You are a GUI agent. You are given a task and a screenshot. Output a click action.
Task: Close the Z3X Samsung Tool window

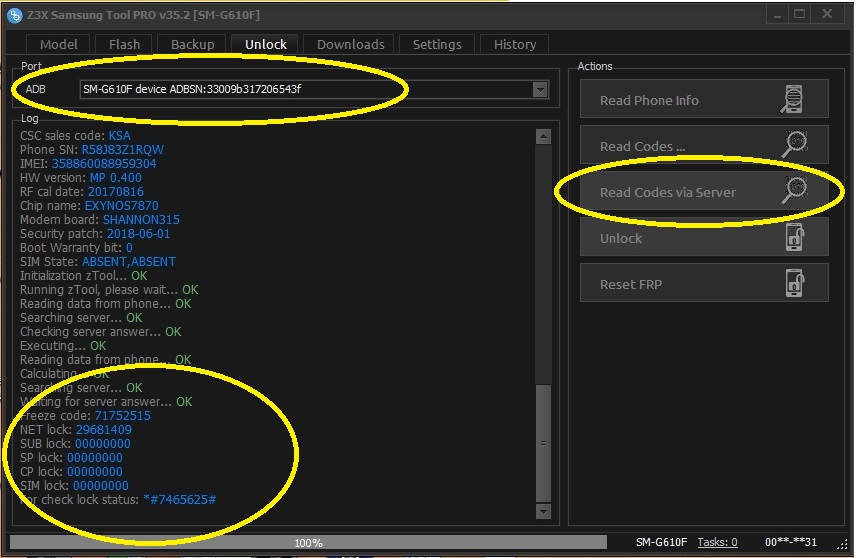(x=828, y=15)
